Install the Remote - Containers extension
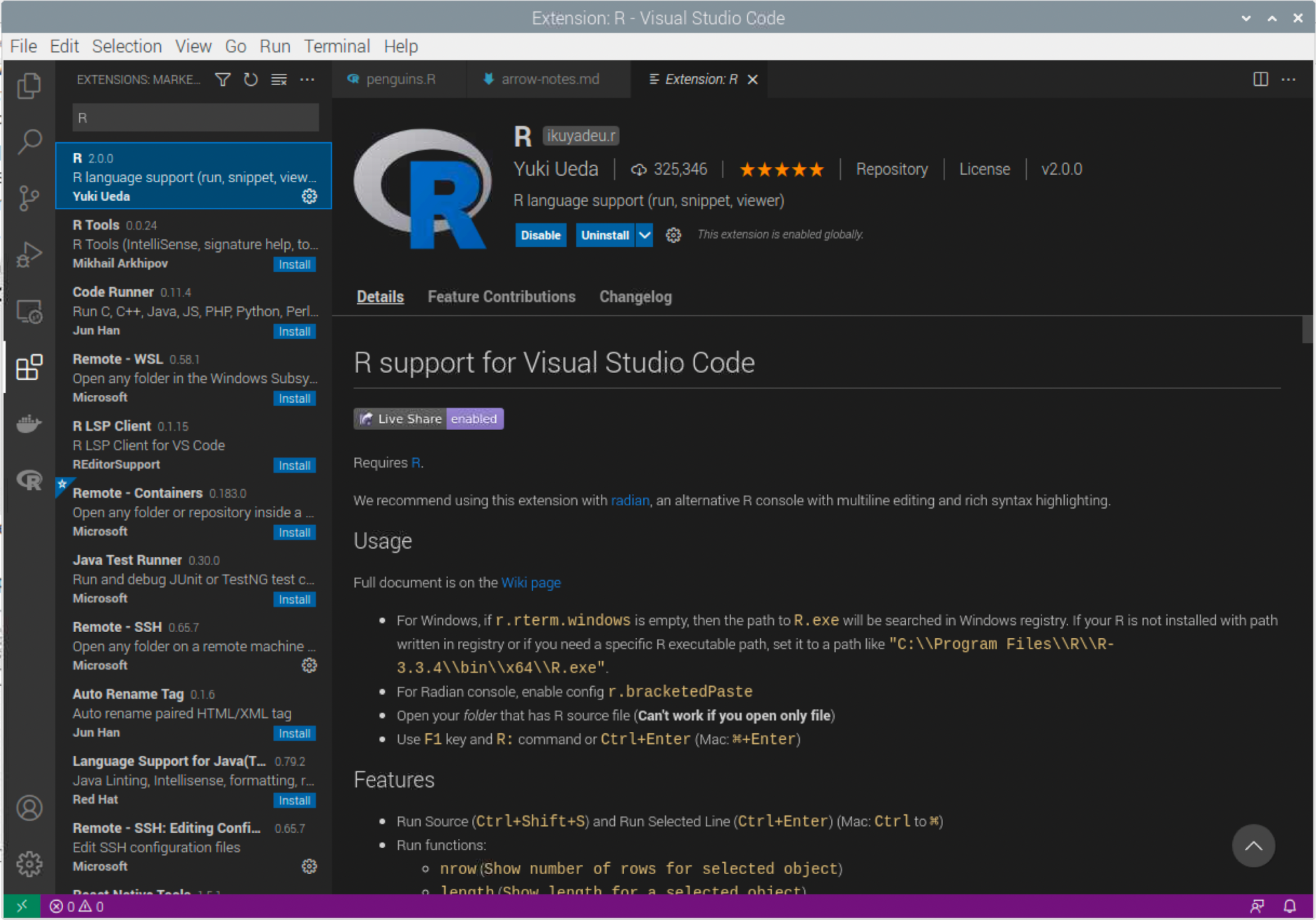The width and height of the screenshot is (1316, 920). pyautogui.click(x=294, y=532)
